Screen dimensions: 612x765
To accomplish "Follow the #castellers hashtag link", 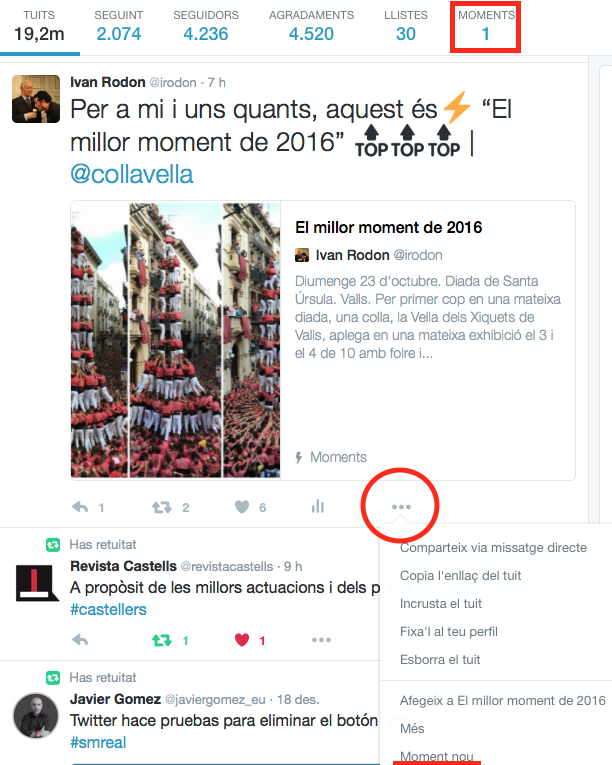I will click(108, 610).
